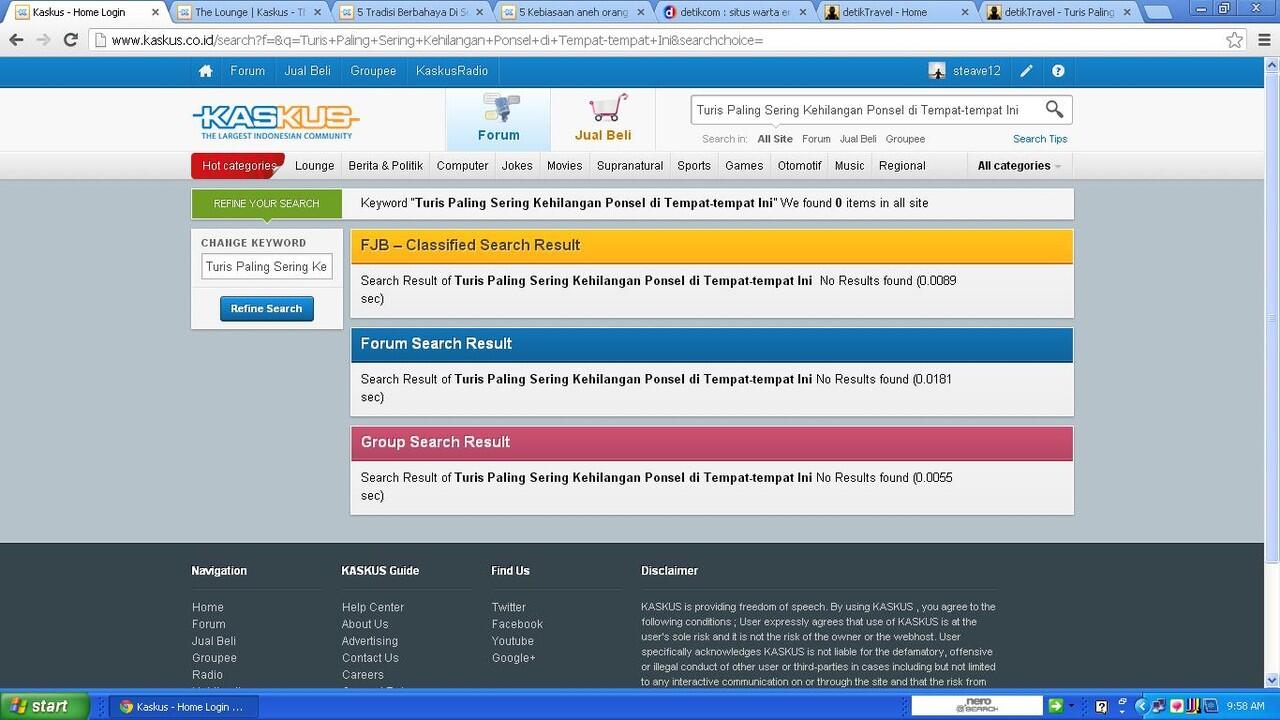Open the new tab button
1280x720 pixels.
1156,12
